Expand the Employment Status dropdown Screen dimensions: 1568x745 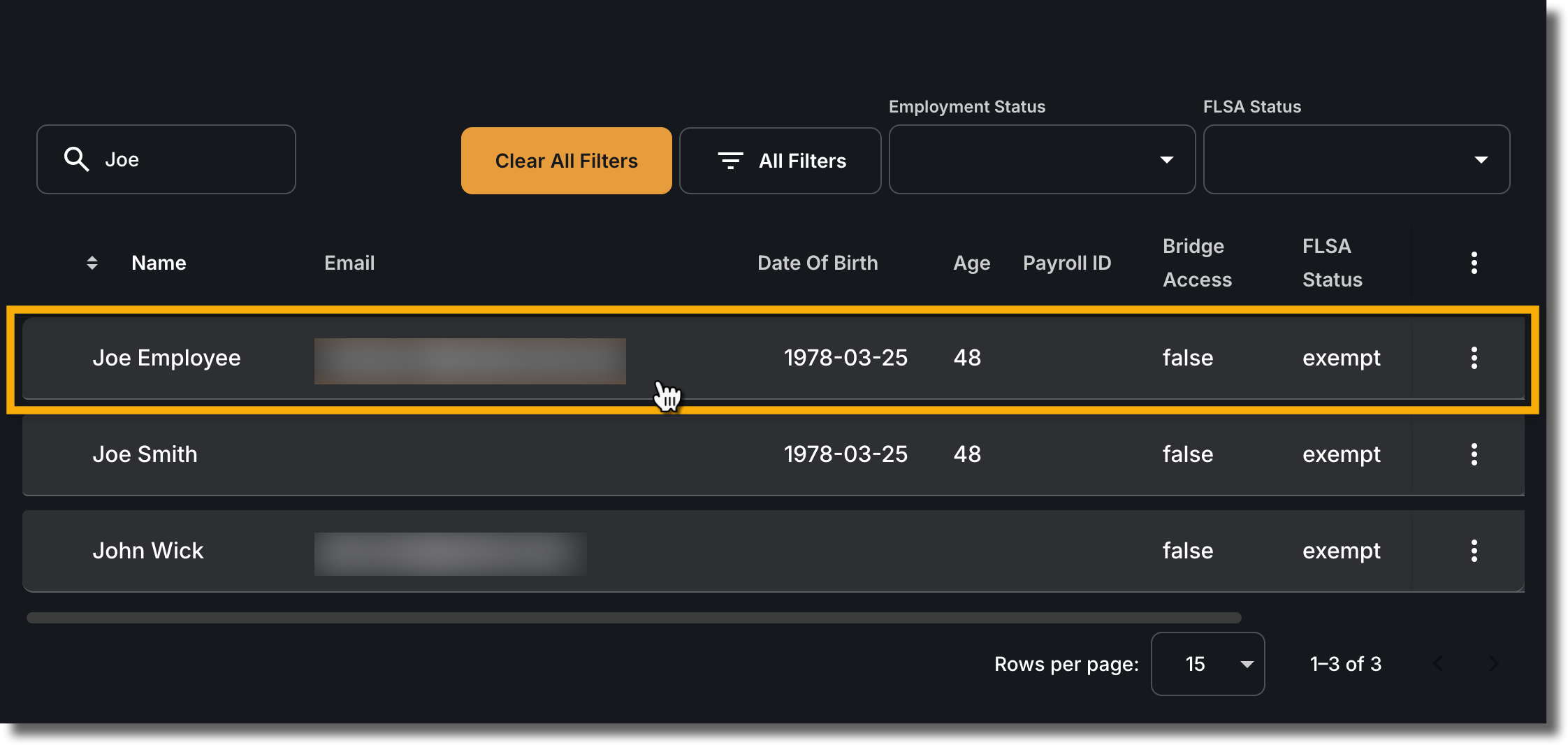(x=1042, y=159)
